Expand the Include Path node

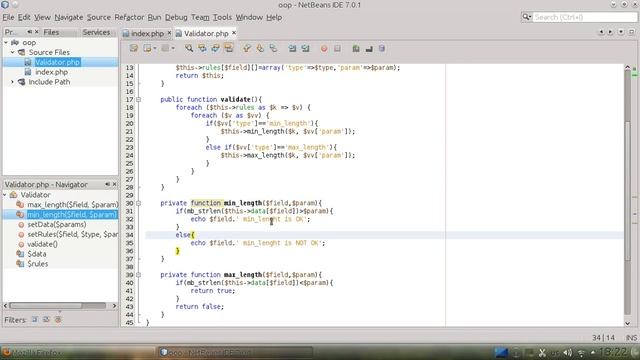click(12, 82)
